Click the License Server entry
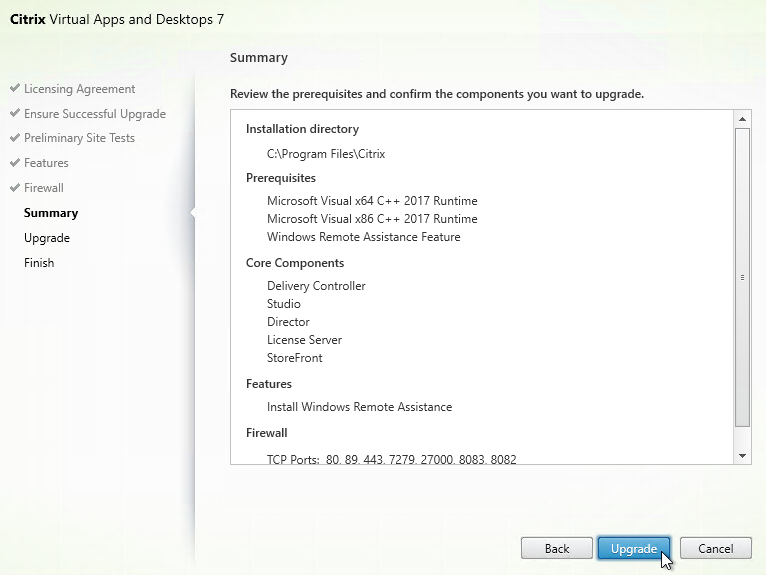Screen dimensions: 766x575 coord(304,340)
